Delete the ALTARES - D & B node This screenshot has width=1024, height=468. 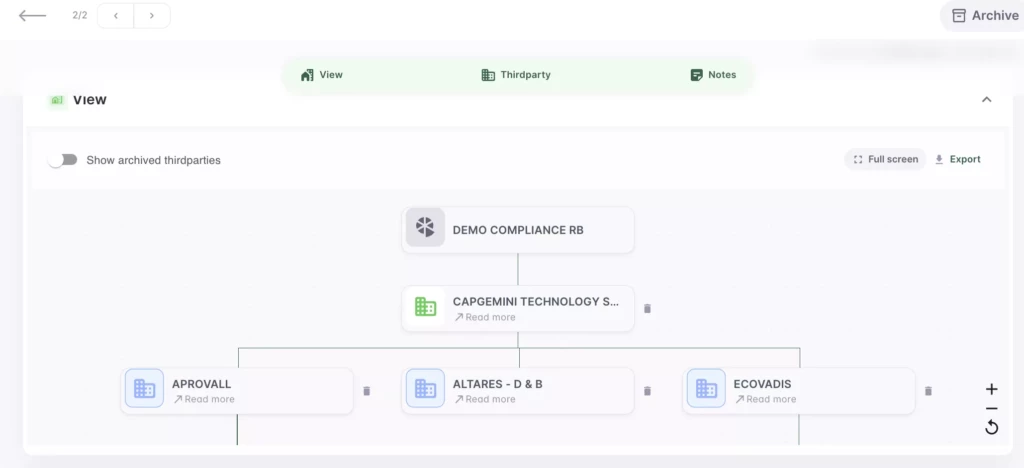coord(647,391)
